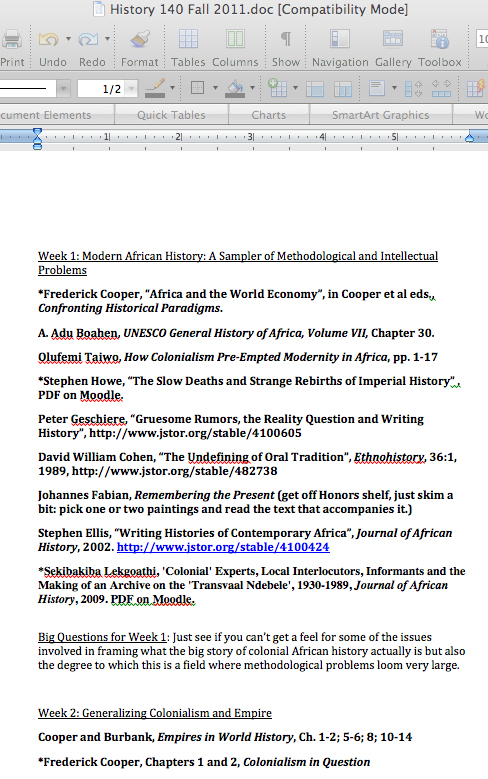Open the Toolbox palette
The height and width of the screenshot is (779, 488).
[440, 39]
